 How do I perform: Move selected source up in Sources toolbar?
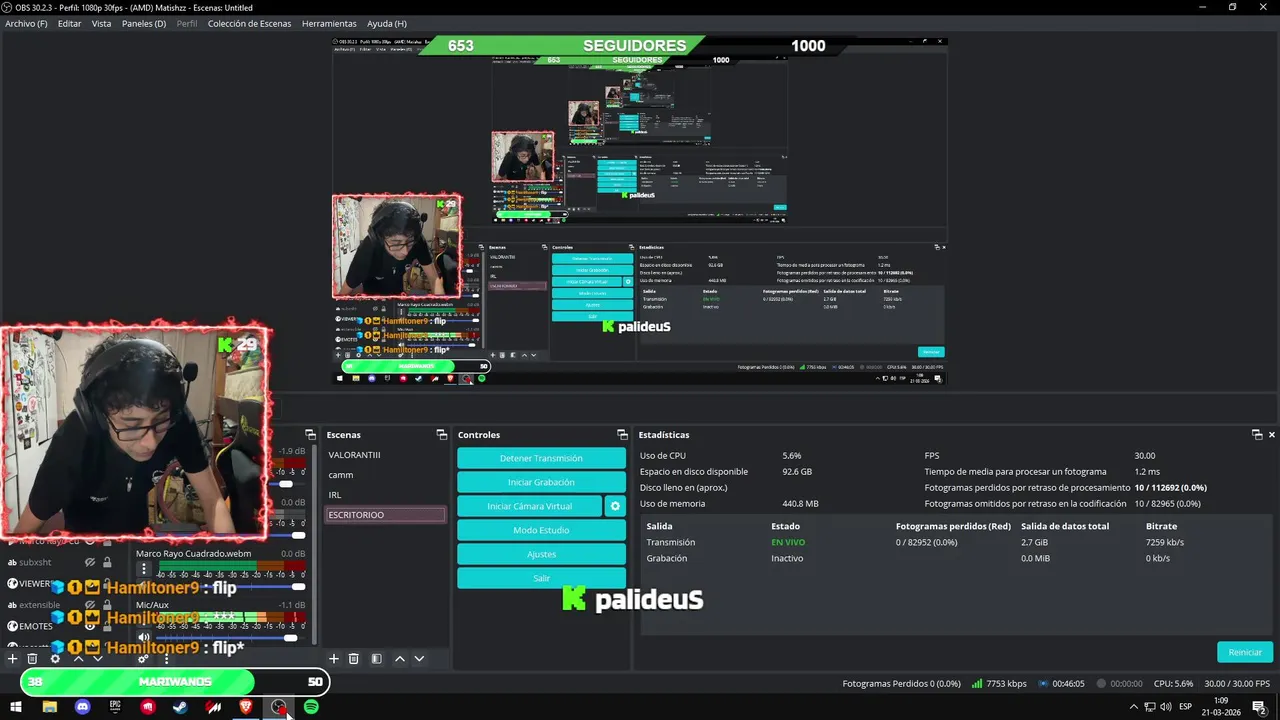[x=78, y=658]
